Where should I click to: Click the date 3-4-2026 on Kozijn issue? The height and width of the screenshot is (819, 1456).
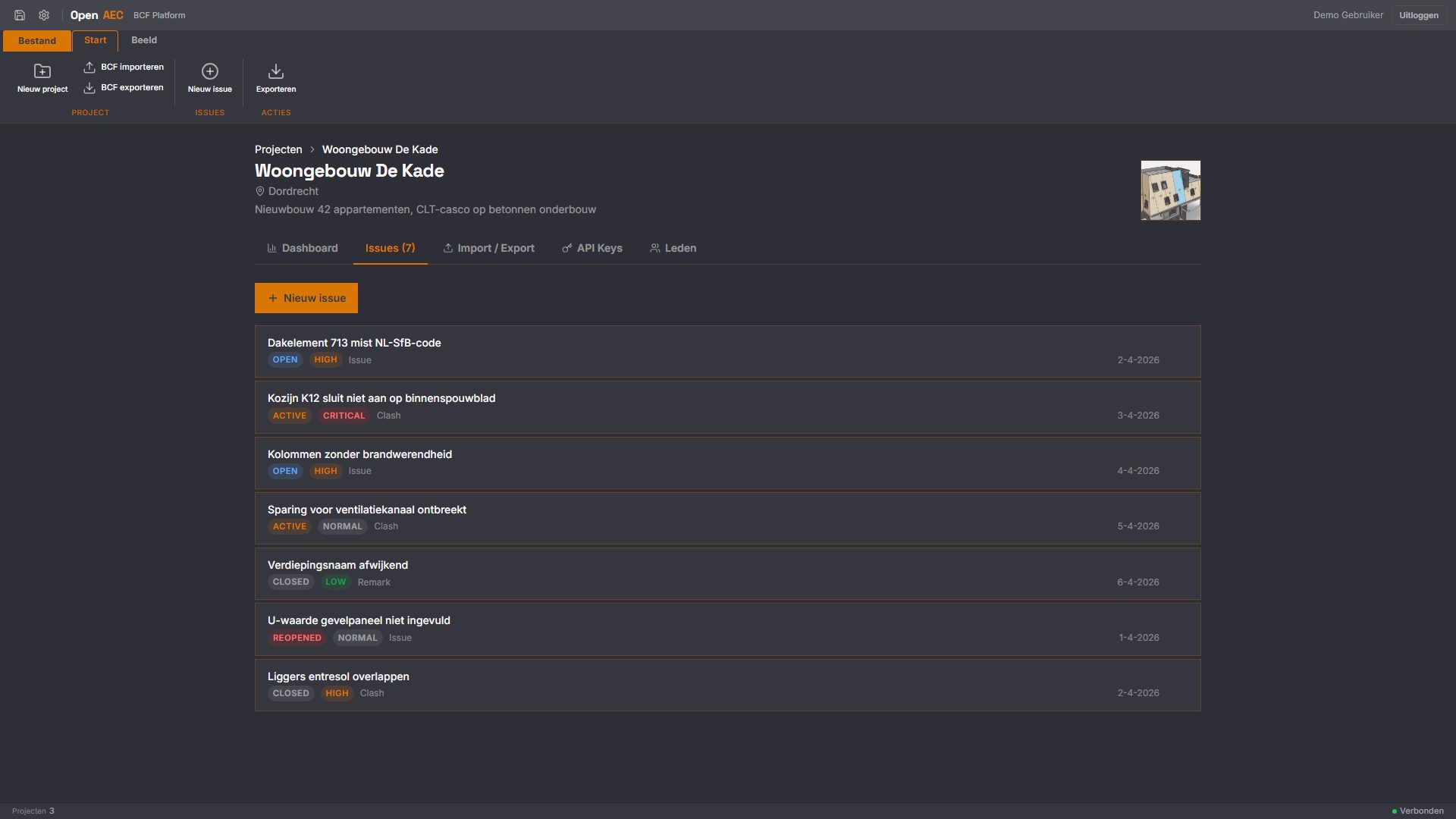[1137, 416]
